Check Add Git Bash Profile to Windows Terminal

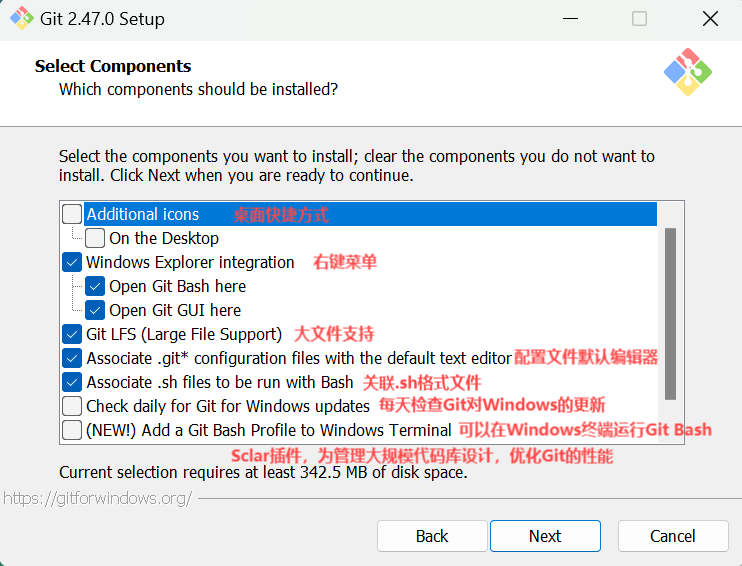pyautogui.click(x=72, y=430)
